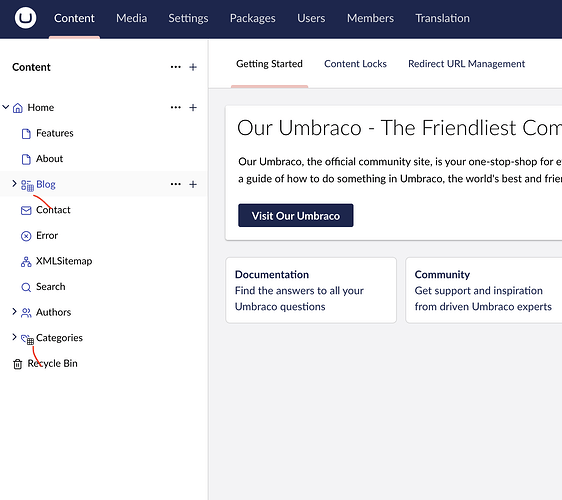562x500 pixels.
Task: Click the Recycle Bin trash icon
Action: (18, 364)
